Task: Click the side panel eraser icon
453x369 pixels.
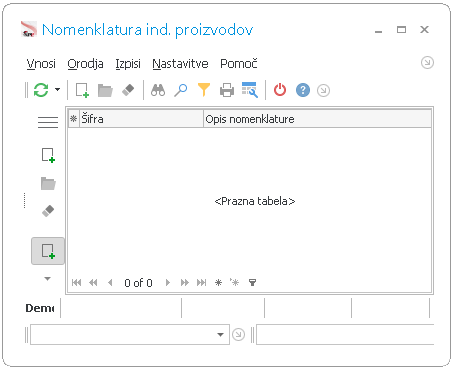Action: coord(48,211)
